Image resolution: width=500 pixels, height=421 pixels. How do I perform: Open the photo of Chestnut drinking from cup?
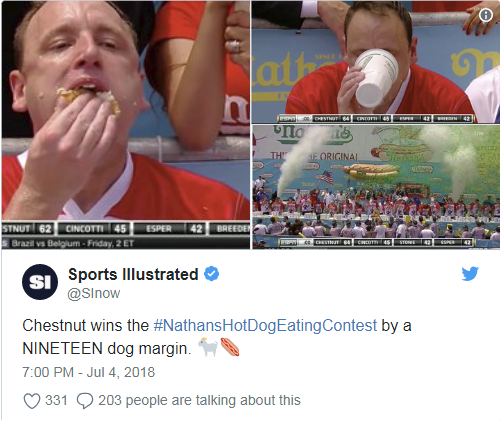coord(376,62)
